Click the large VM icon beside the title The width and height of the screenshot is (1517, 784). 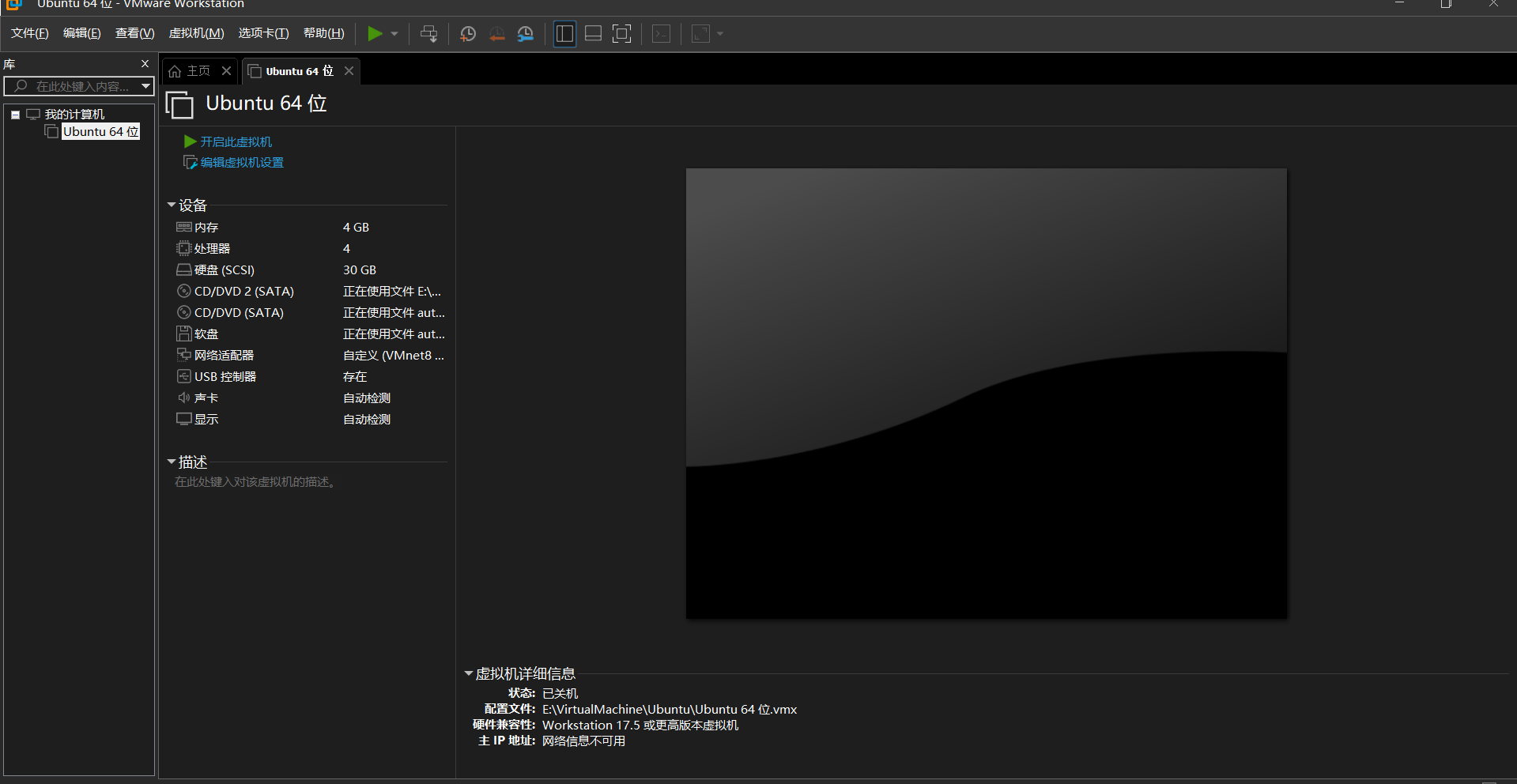(179, 104)
